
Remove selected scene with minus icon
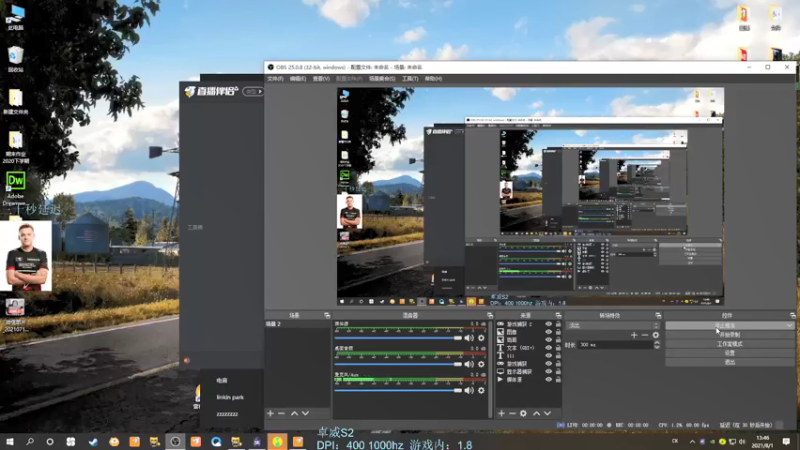tap(281, 413)
